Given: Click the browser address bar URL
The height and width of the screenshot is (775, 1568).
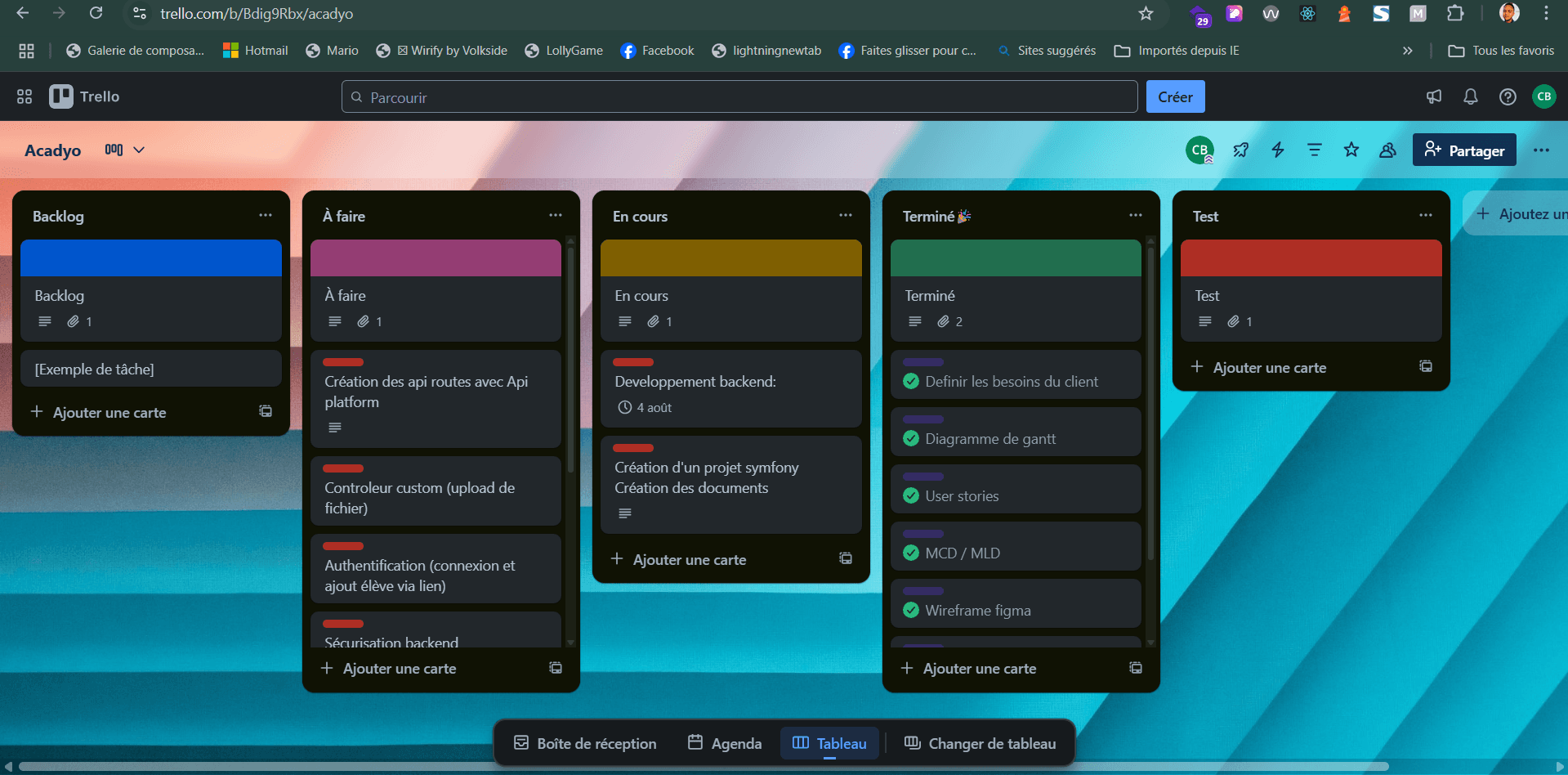Looking at the screenshot, I should (257, 13).
